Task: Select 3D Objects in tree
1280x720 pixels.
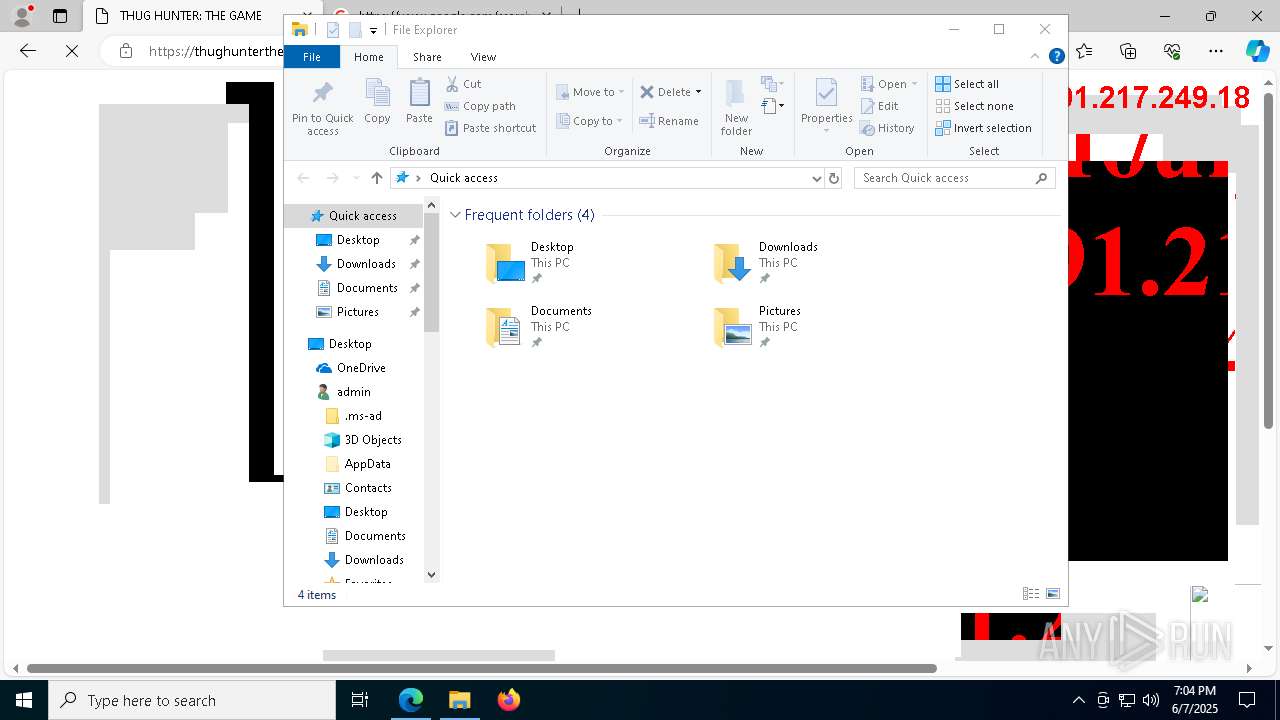Action: 373,440
